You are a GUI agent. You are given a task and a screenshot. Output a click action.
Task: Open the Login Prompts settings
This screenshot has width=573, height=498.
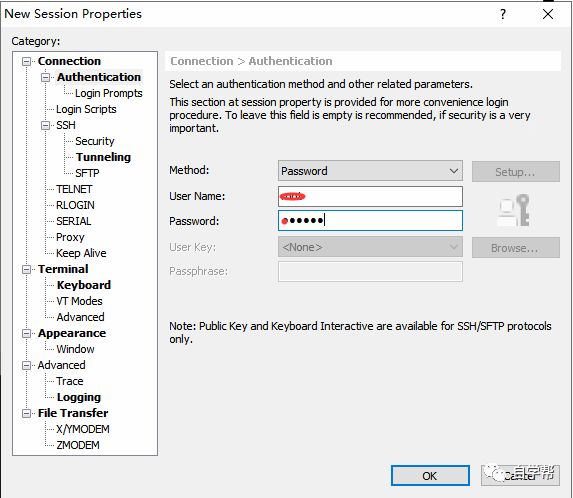[x=109, y=93]
